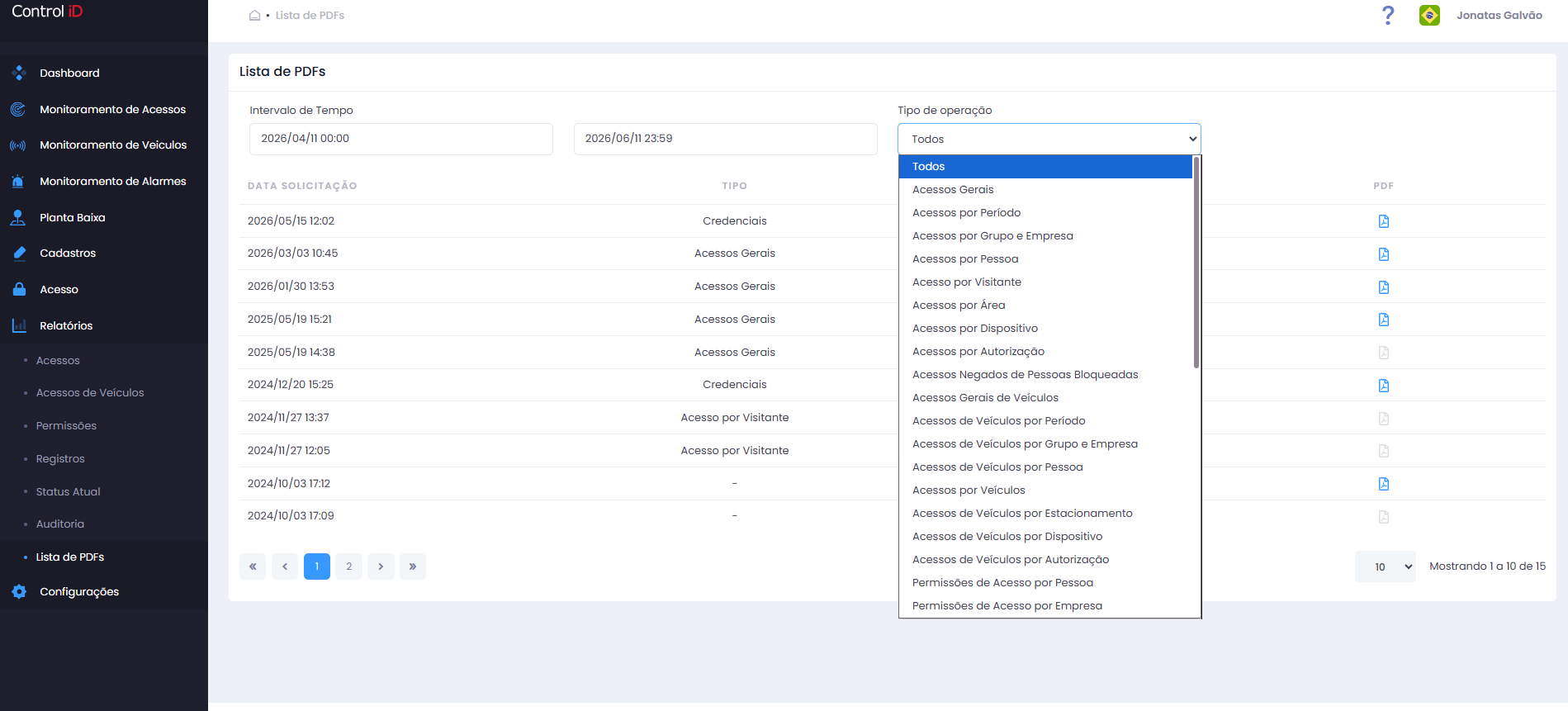The width and height of the screenshot is (1568, 711).
Task: Open Jonatas Galvão user menu
Action: pos(1499,15)
